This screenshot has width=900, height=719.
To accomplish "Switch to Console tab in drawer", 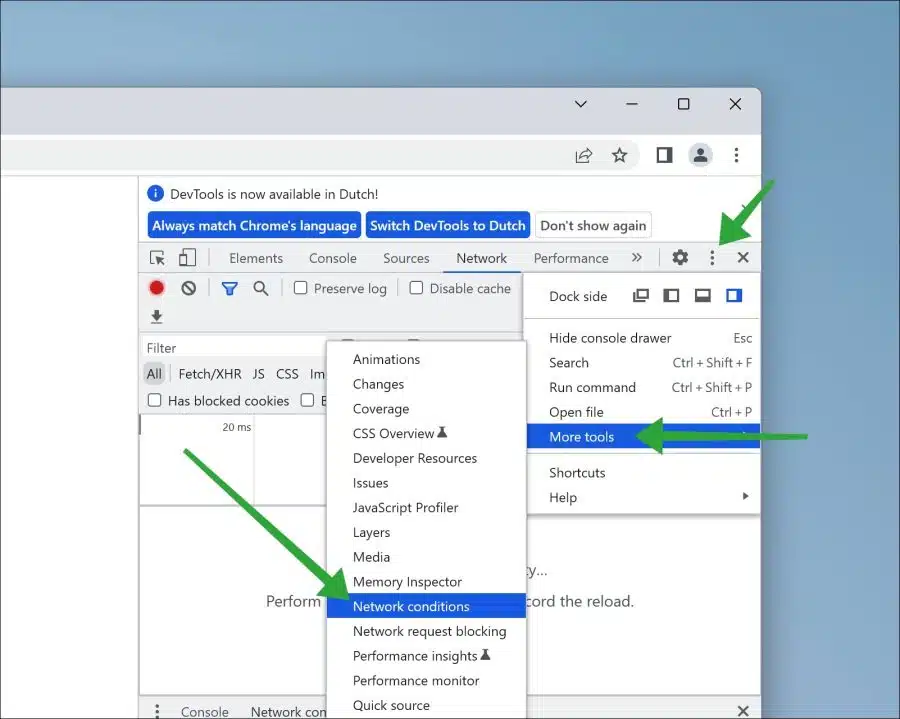I will click(x=205, y=712).
